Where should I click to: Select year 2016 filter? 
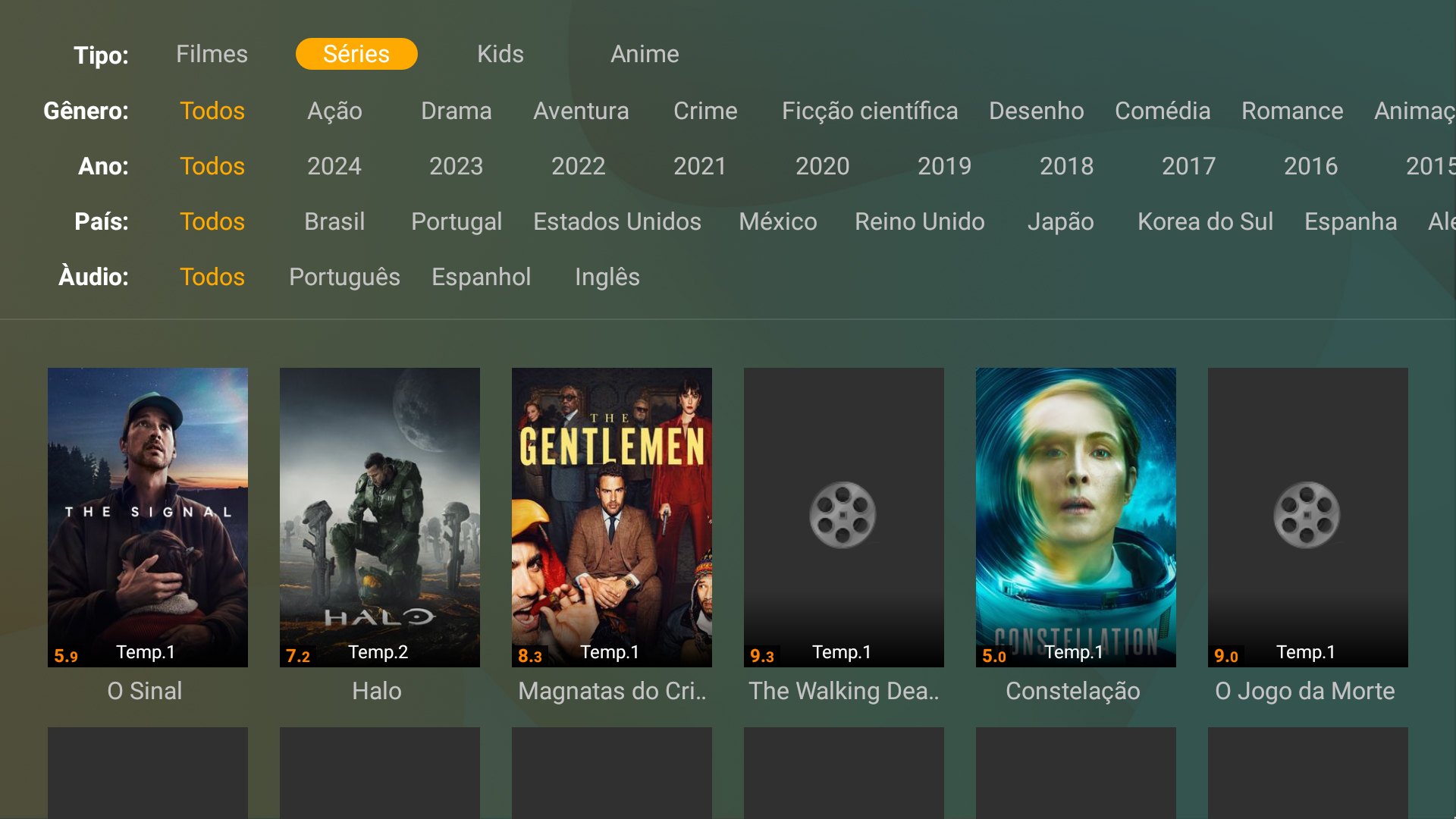point(1311,166)
